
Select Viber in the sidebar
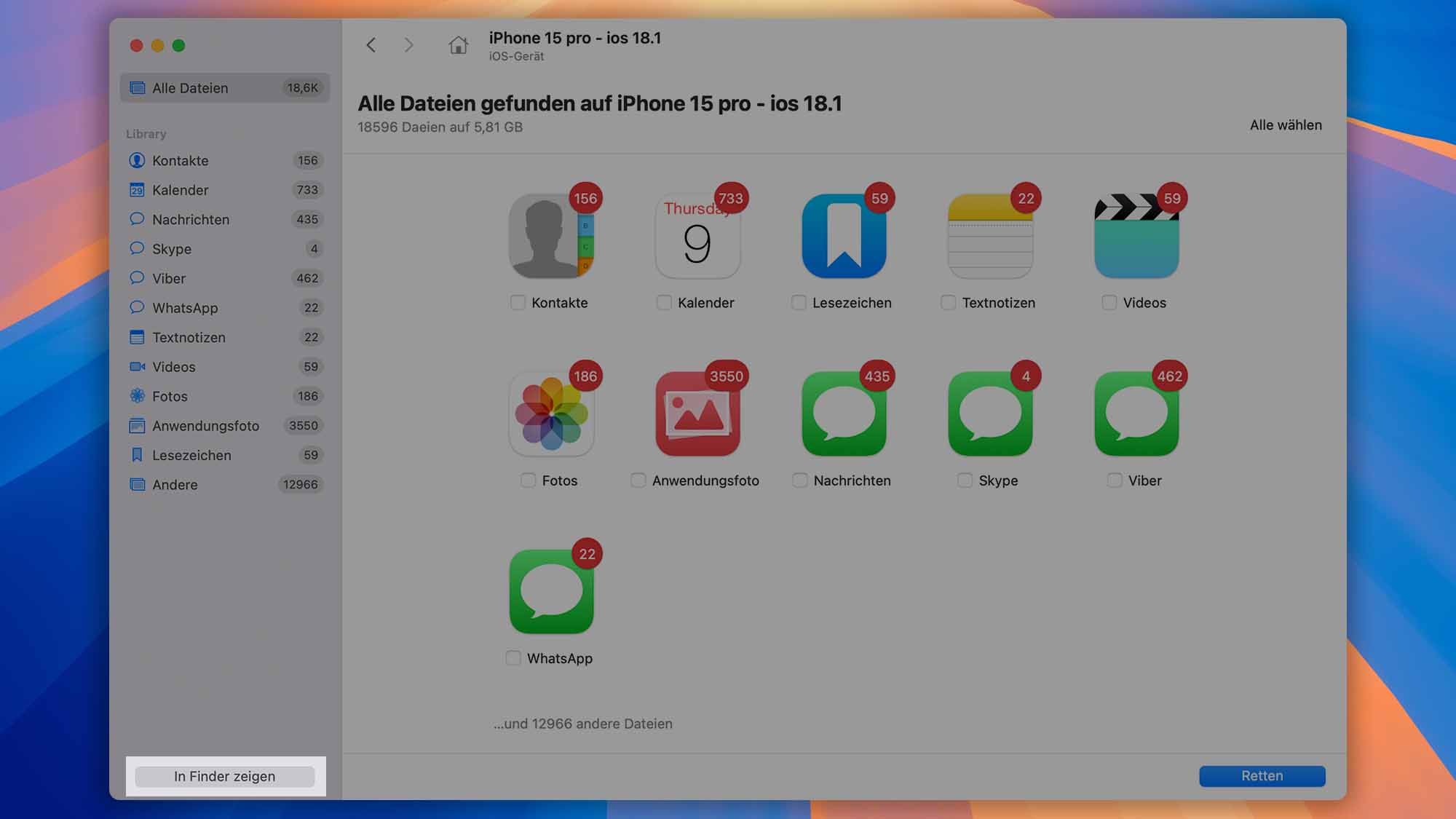coord(225,278)
